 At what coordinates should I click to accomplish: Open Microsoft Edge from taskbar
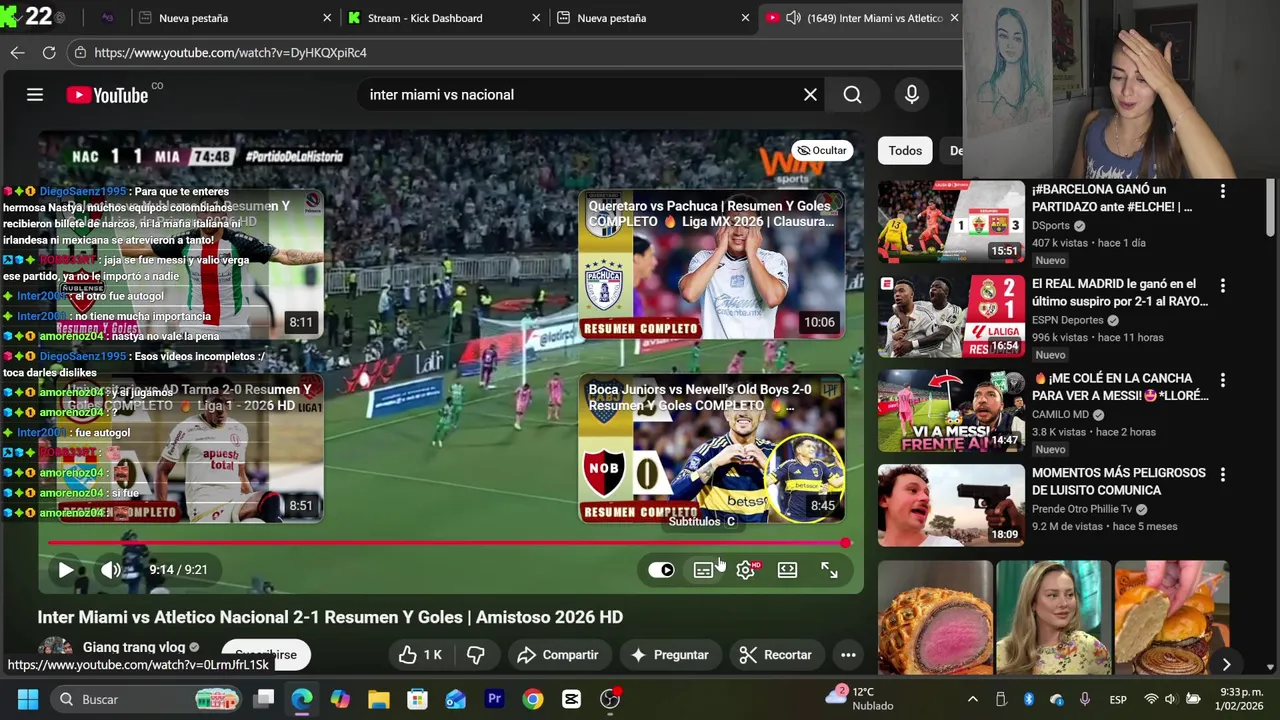[302, 699]
